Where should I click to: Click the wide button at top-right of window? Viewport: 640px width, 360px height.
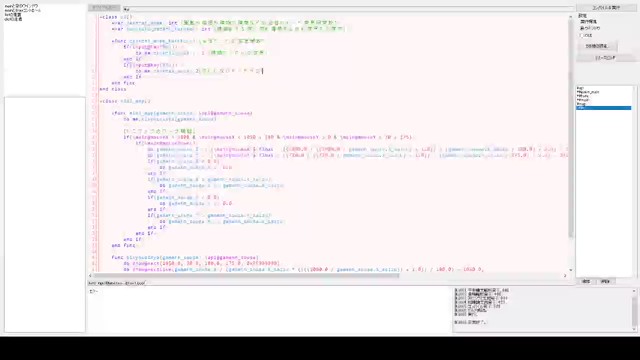(606, 8)
